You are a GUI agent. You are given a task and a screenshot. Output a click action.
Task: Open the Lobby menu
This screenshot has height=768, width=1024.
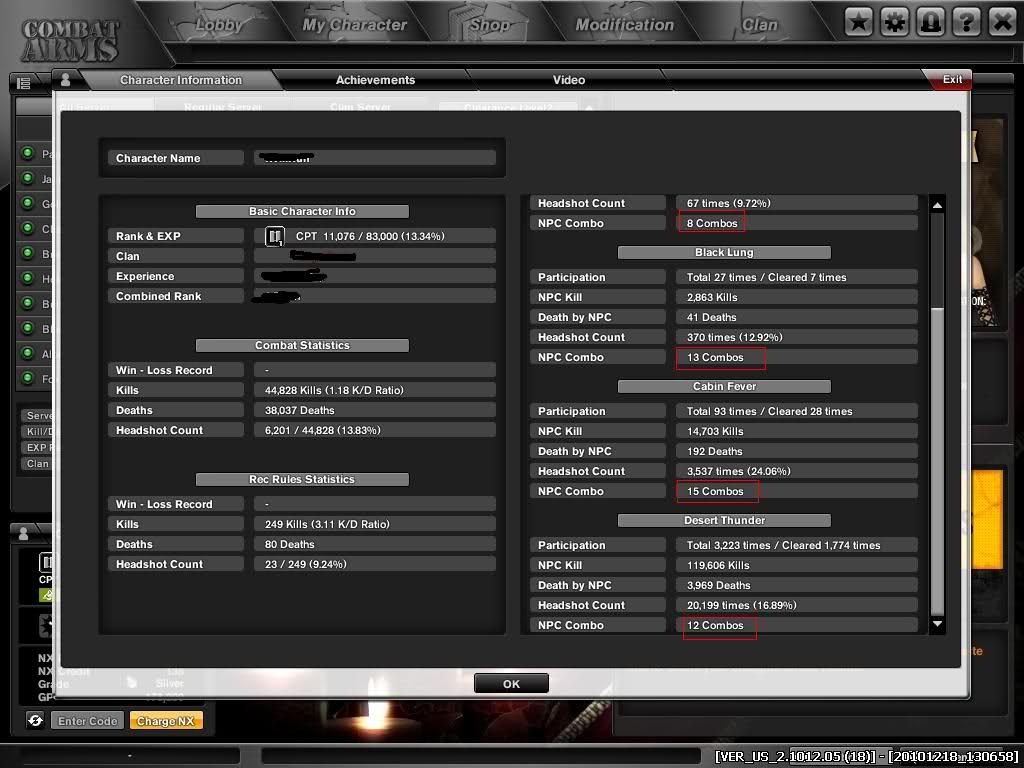point(219,25)
